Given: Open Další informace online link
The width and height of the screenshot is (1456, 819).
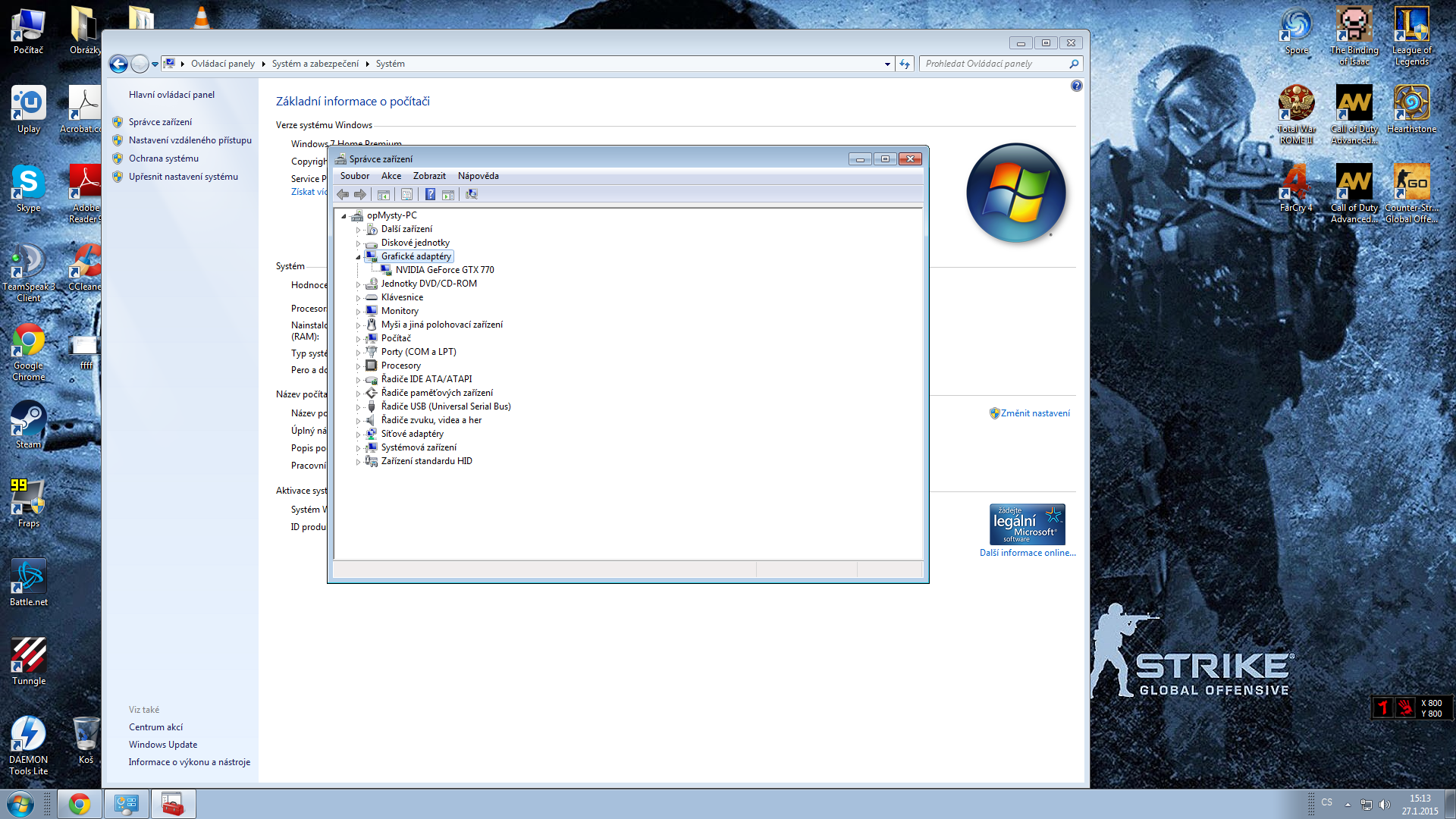Looking at the screenshot, I should [x=1028, y=553].
